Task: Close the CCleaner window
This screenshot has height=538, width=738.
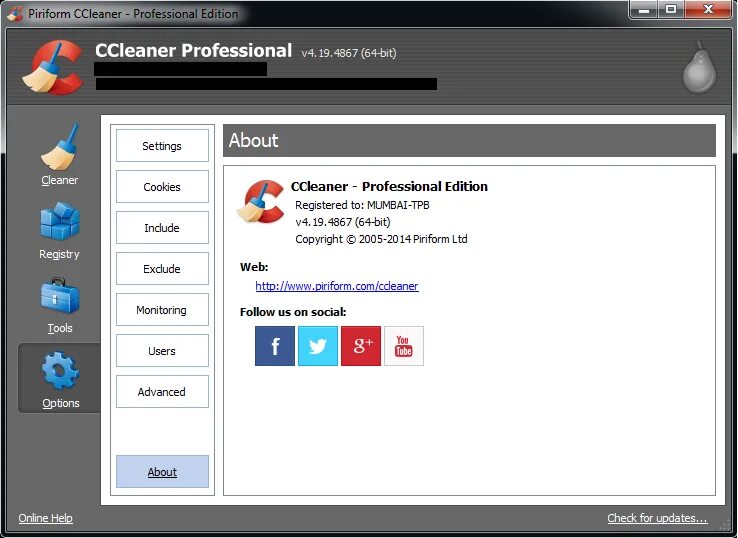Action: point(708,9)
